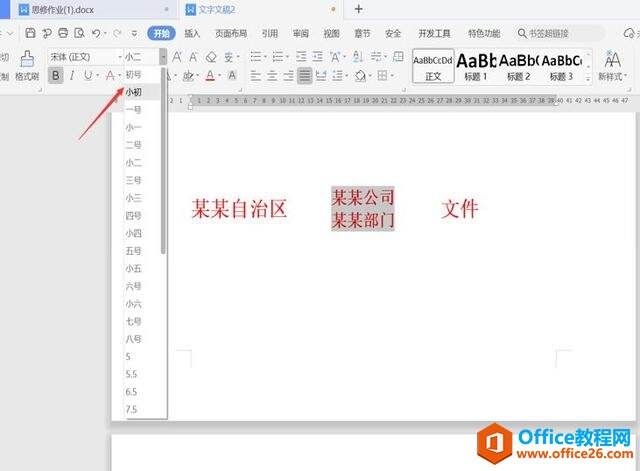Expand the styles gallery list
Image resolution: width=640 pixels, height=471 pixels.
point(588,78)
